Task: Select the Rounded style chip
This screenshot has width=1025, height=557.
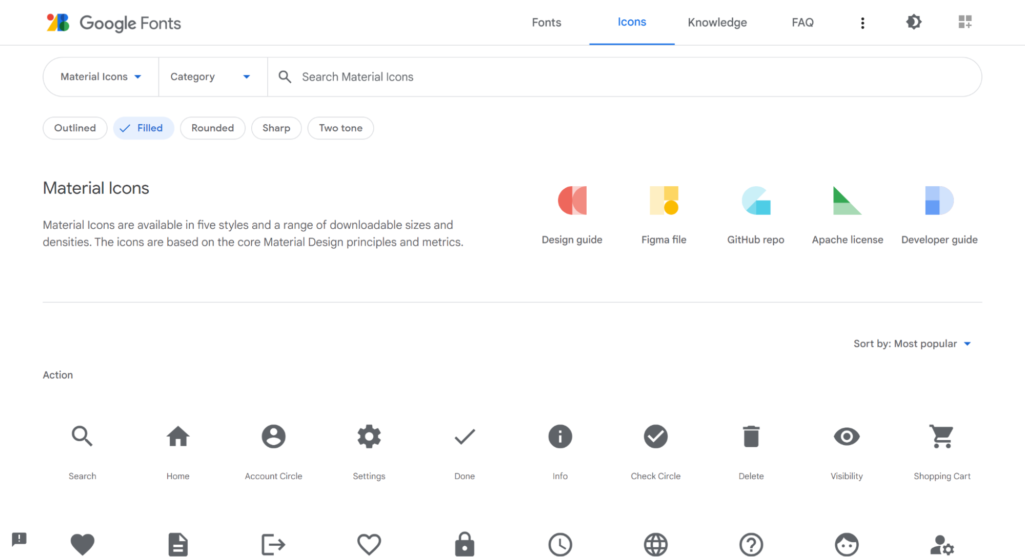Action: [x=212, y=128]
